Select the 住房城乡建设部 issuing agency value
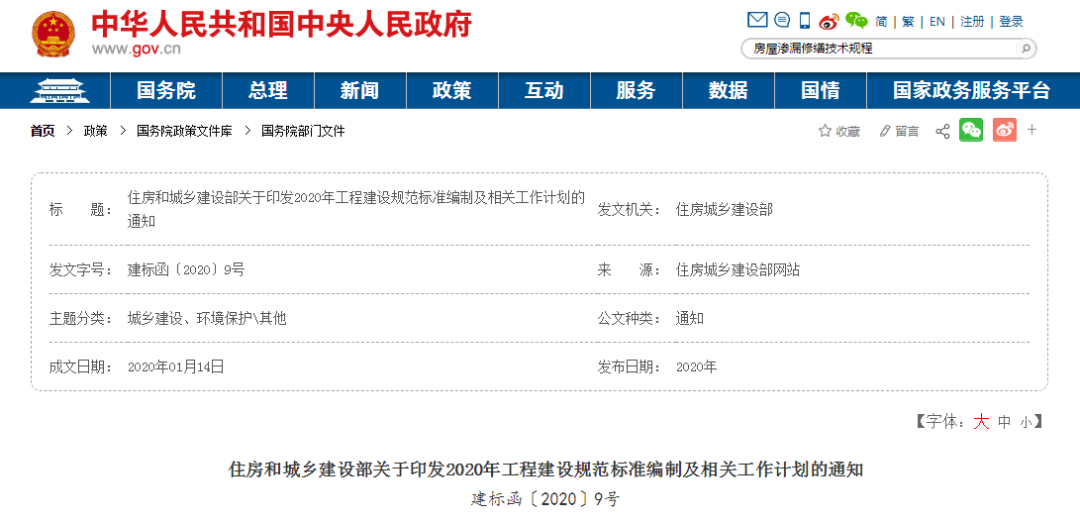 tap(724, 210)
